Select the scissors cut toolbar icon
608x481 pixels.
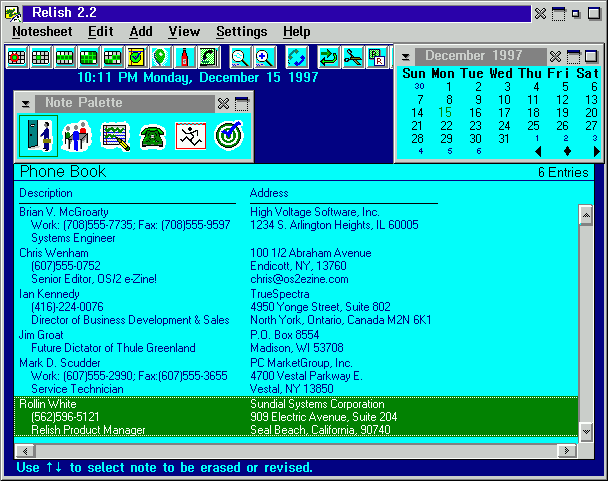pos(353,57)
